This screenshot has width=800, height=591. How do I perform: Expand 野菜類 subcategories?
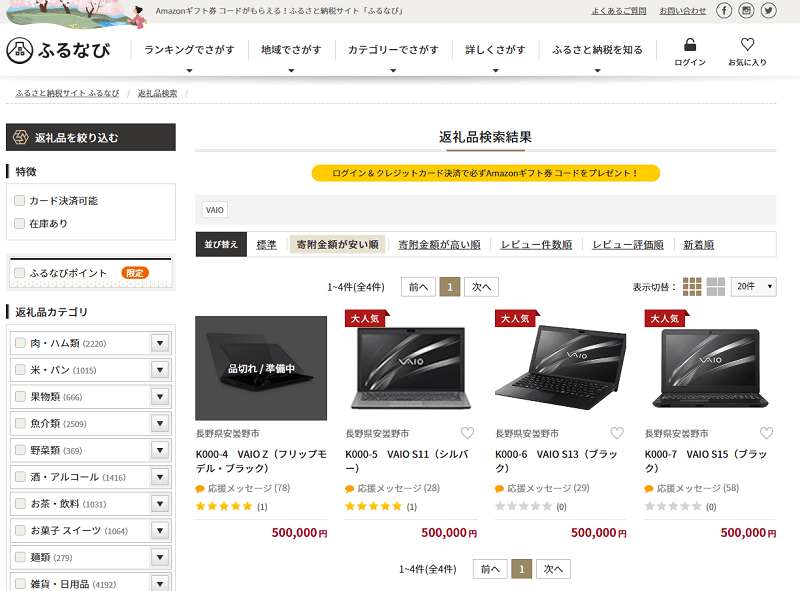(x=160, y=450)
